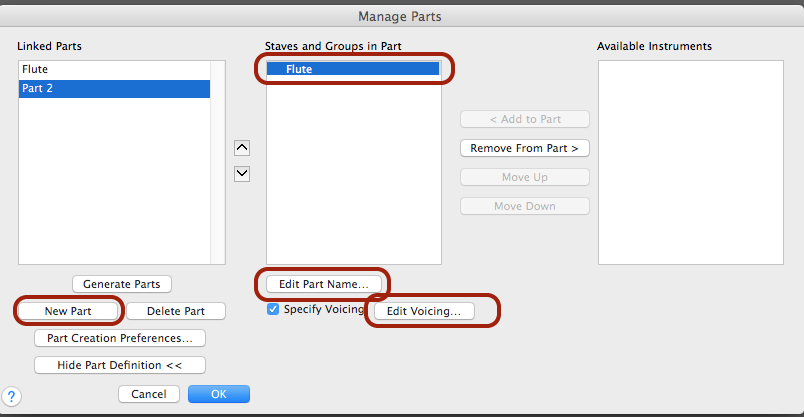
Task: Select Part 2 in Linked Parts
Action: pos(114,89)
